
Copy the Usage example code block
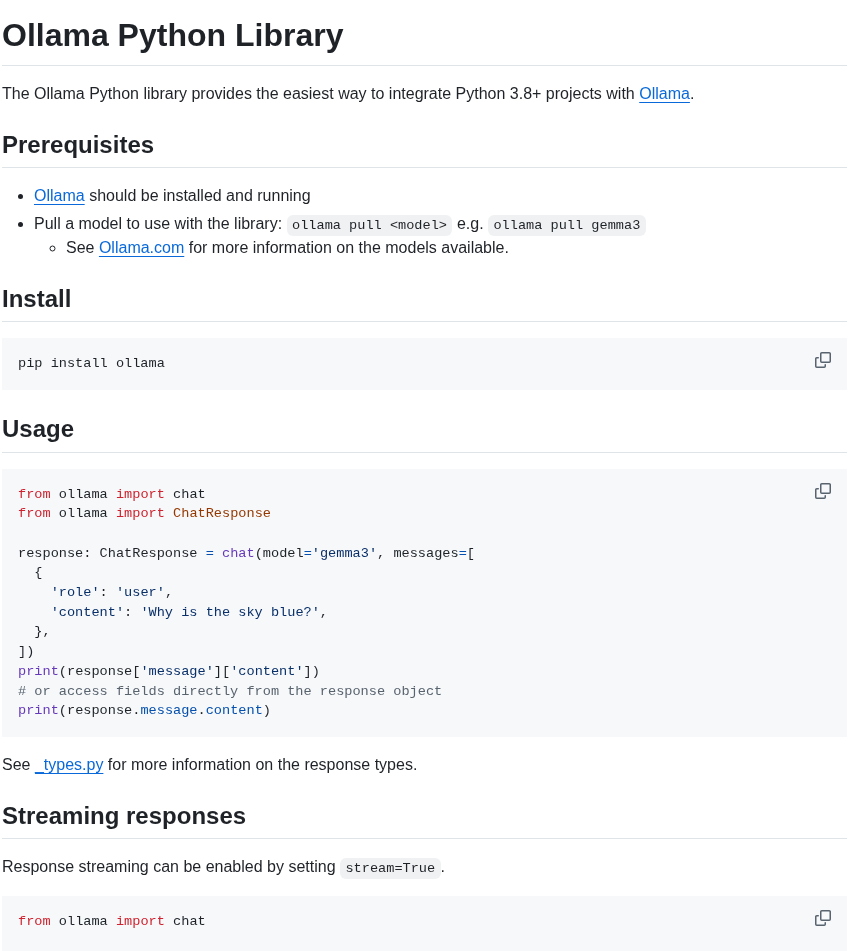coord(823,491)
